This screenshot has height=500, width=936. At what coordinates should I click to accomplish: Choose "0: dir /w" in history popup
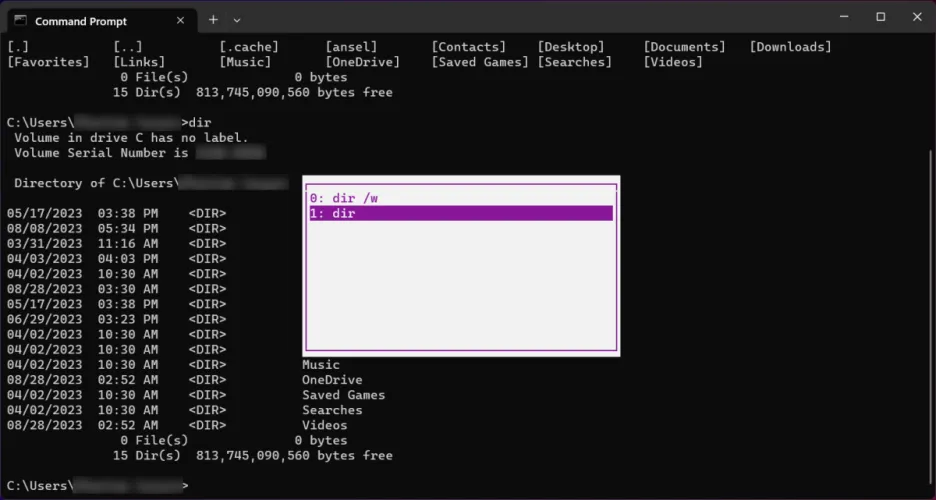(346, 198)
